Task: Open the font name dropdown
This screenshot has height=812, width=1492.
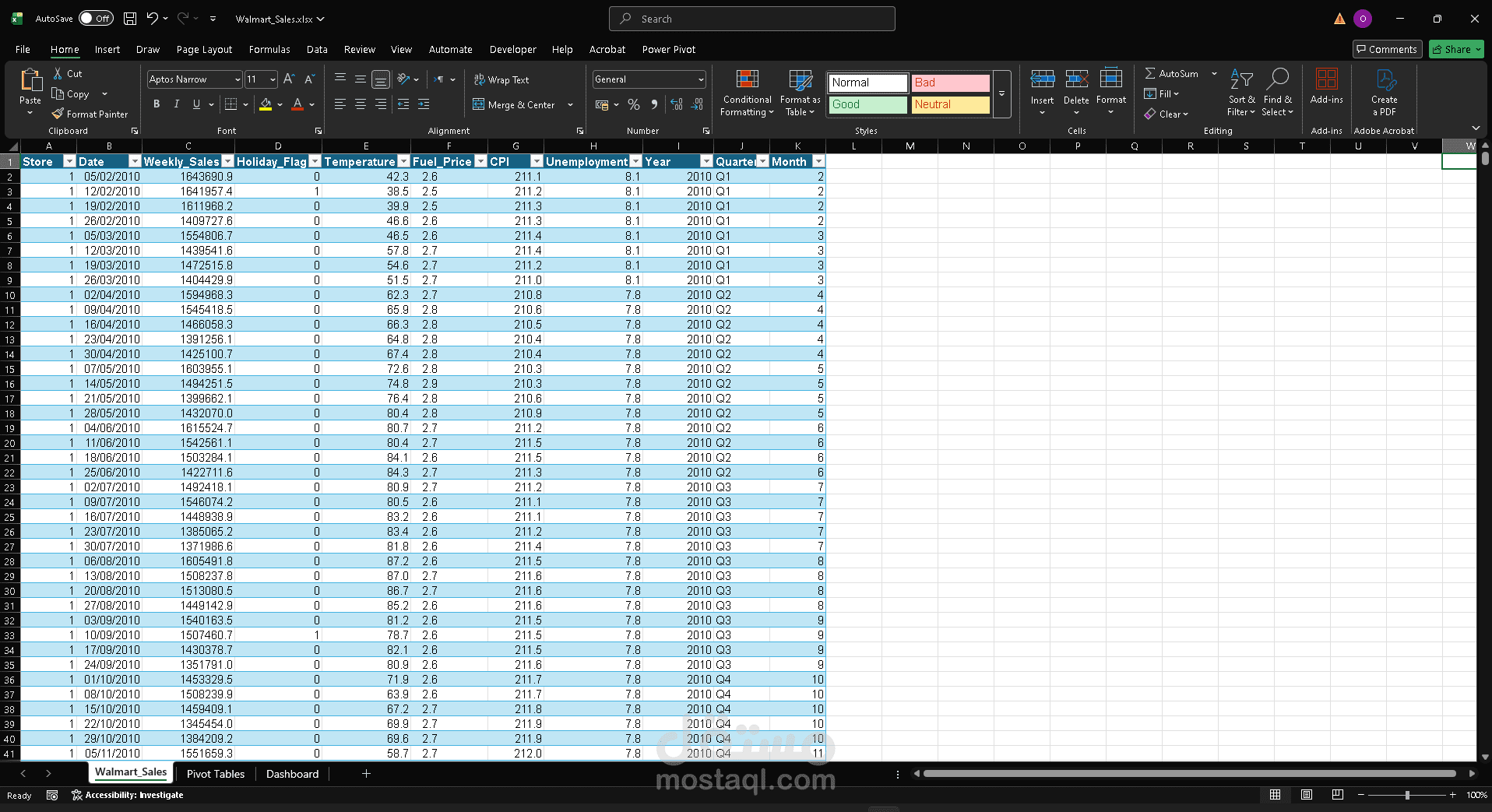Action: coord(238,79)
